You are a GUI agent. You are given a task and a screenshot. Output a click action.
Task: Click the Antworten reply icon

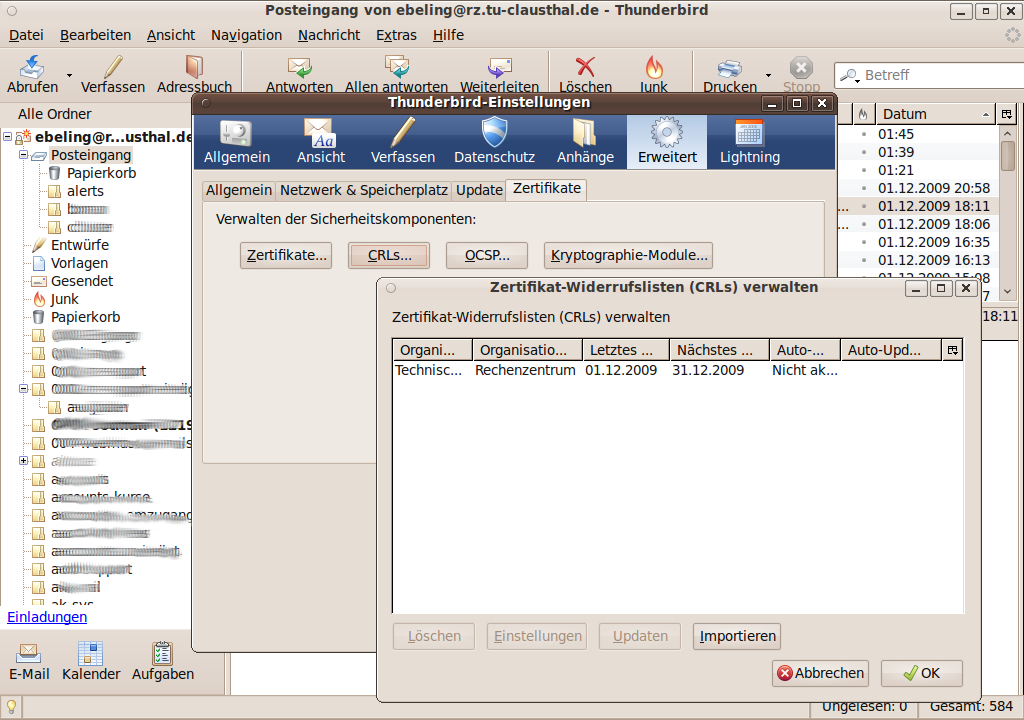(300, 67)
